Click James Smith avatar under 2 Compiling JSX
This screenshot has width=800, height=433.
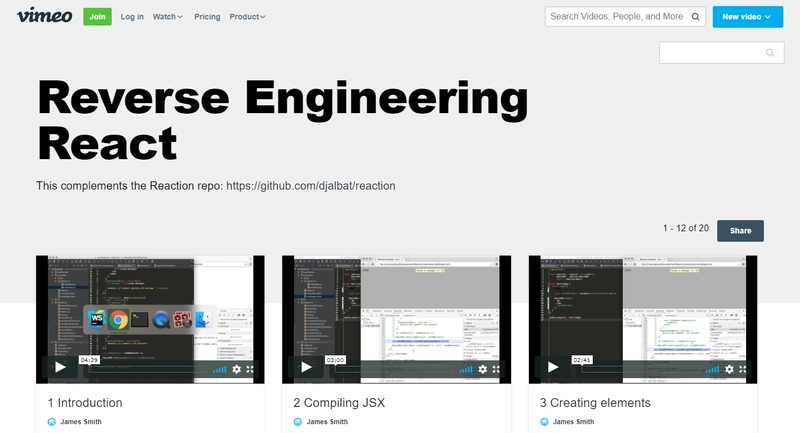click(x=298, y=422)
